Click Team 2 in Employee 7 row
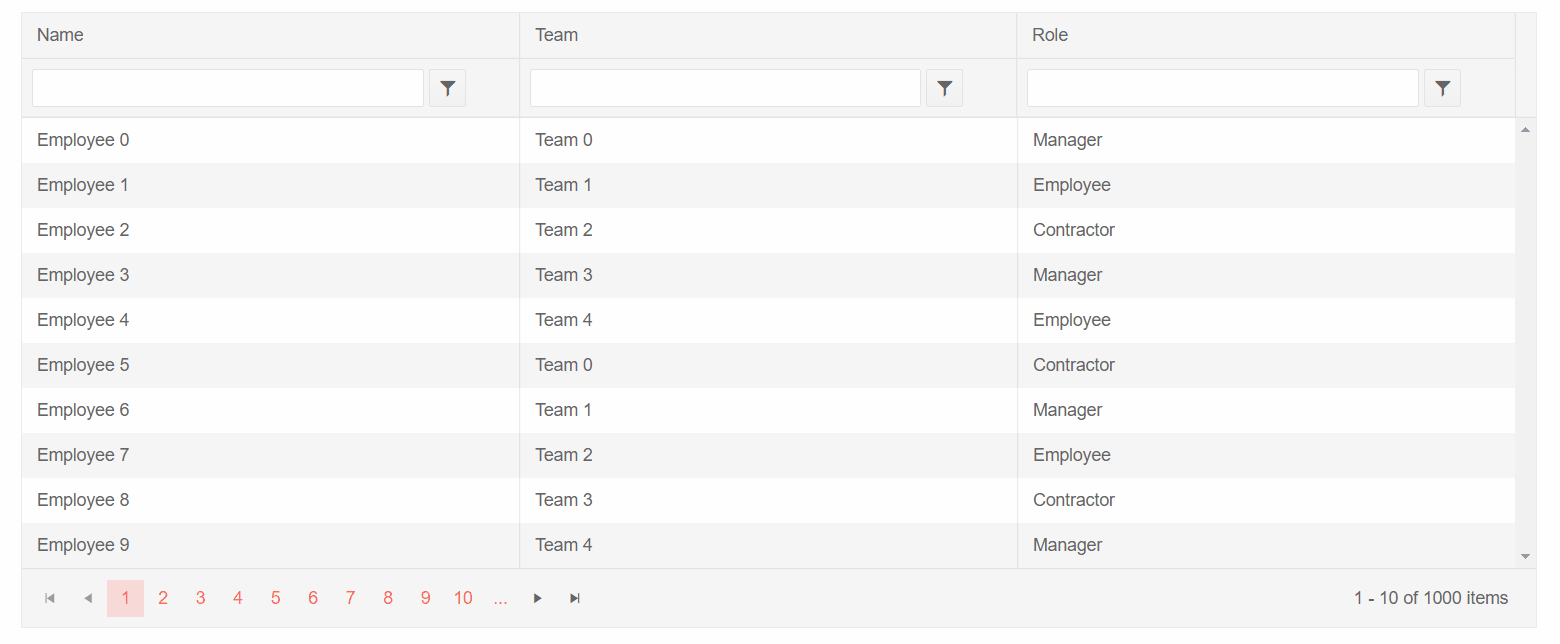 (x=768, y=455)
